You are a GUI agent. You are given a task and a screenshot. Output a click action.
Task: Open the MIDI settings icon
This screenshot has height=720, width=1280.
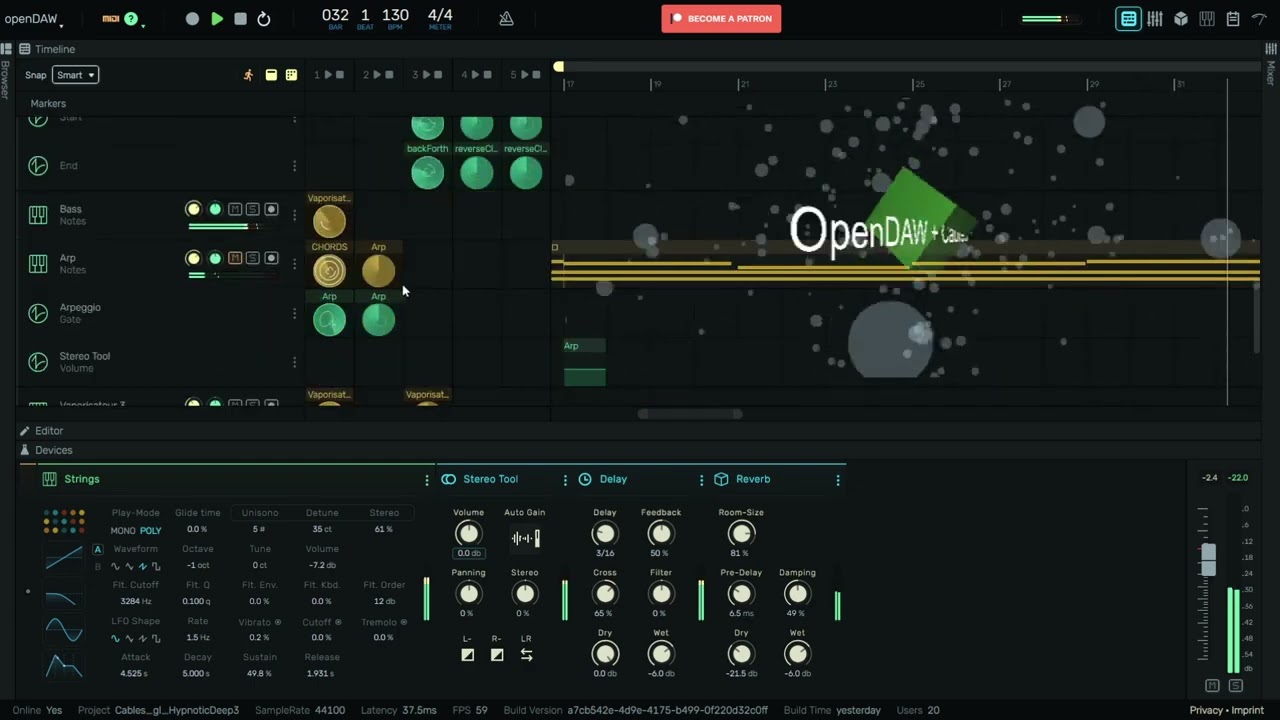pos(111,18)
